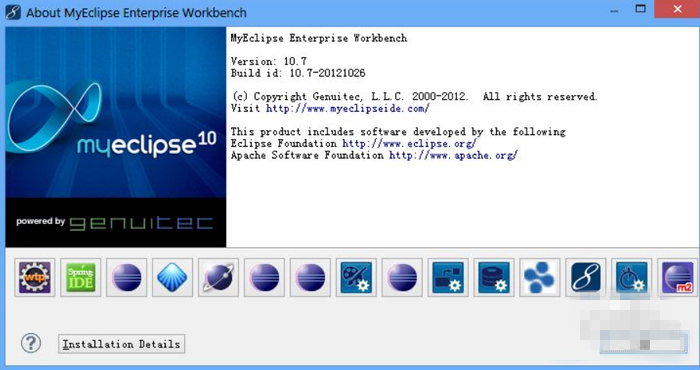Viewport: 700px width, 370px height.
Task: Follow the www.apache.org link
Action: point(453,155)
